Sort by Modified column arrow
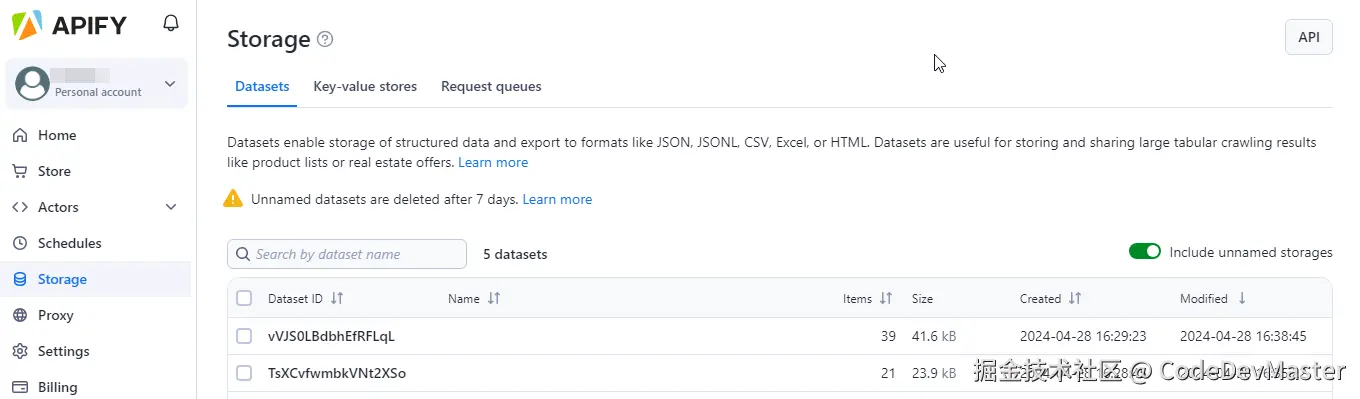This screenshot has width=1360, height=399. click(1242, 298)
